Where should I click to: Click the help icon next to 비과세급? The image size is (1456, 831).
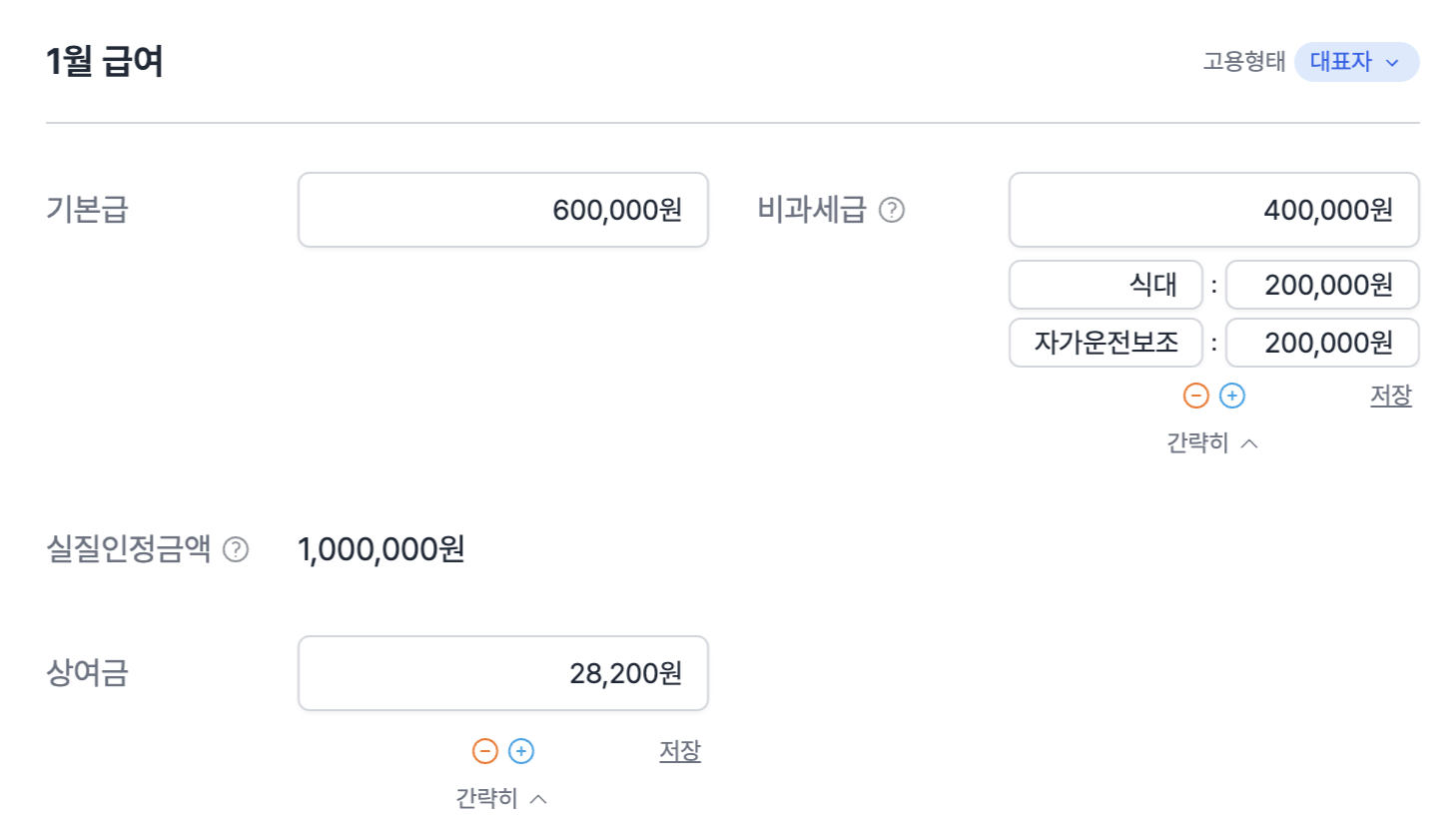pos(891,210)
